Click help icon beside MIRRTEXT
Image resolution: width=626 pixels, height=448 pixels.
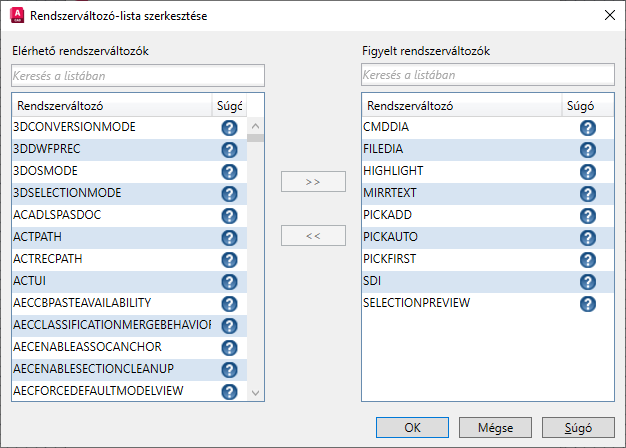(587, 194)
